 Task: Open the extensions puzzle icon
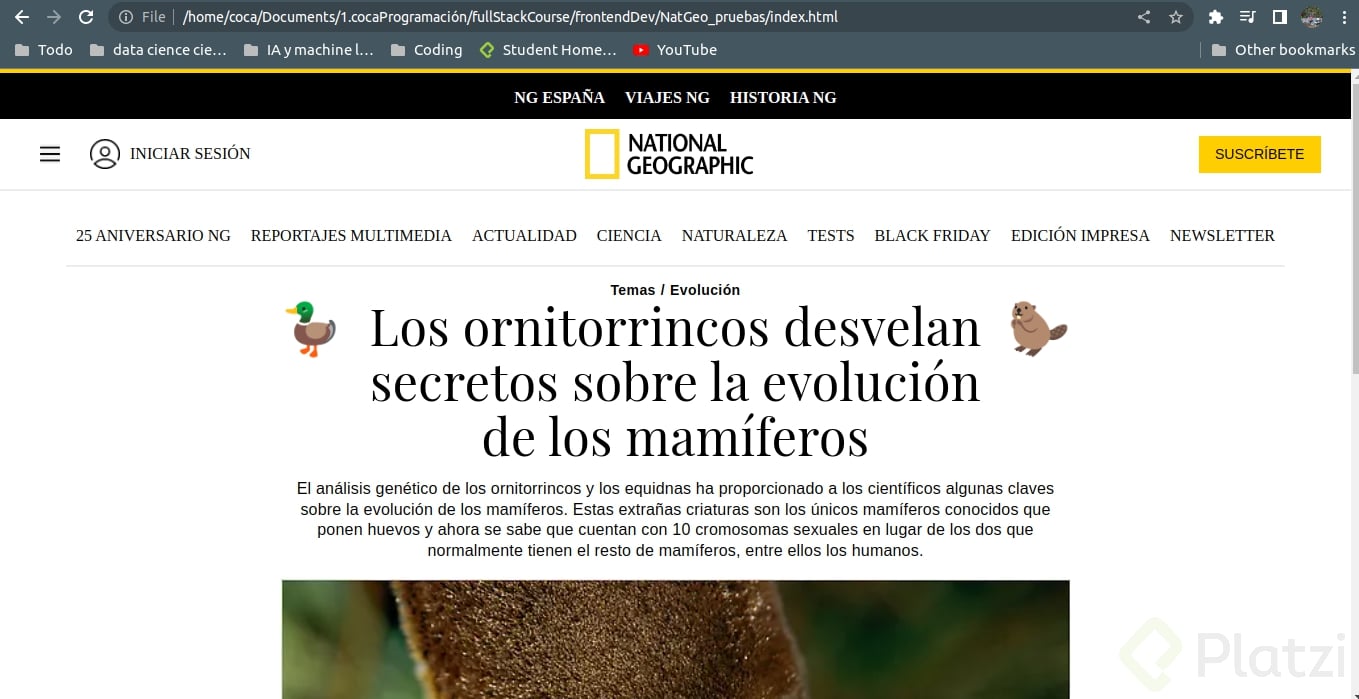(1215, 16)
